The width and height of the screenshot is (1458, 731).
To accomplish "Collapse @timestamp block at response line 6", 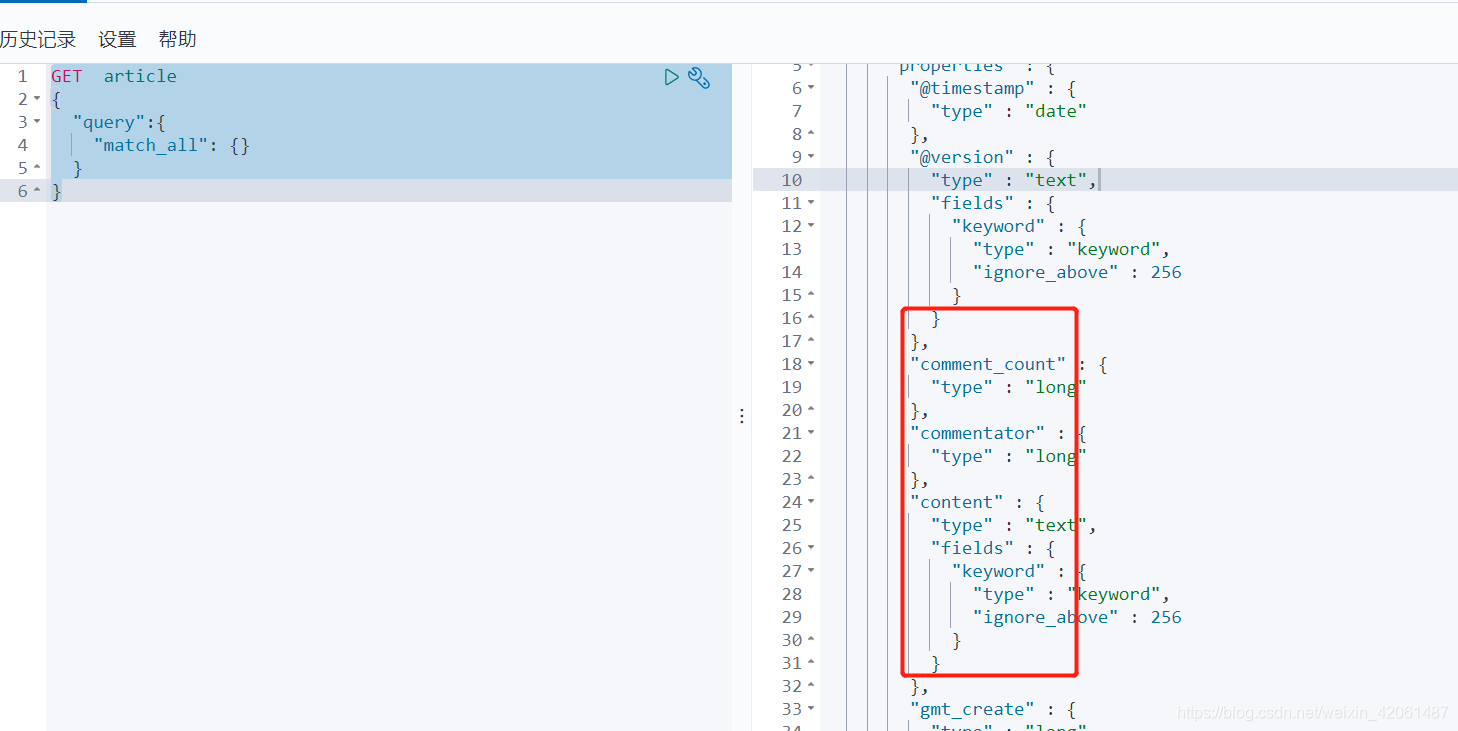I will (x=811, y=88).
